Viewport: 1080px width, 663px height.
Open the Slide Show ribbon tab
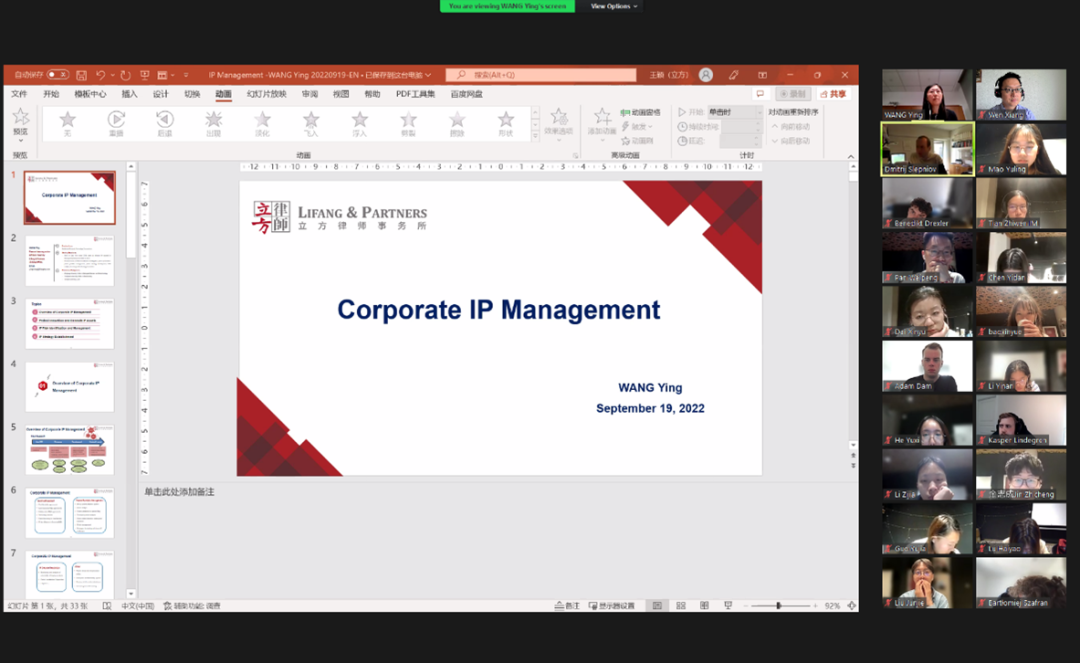pos(267,94)
